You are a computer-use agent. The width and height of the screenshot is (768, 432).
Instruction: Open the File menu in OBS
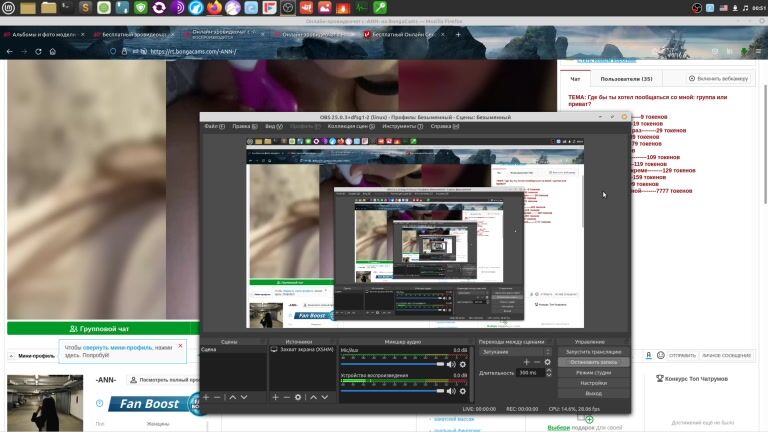point(212,127)
